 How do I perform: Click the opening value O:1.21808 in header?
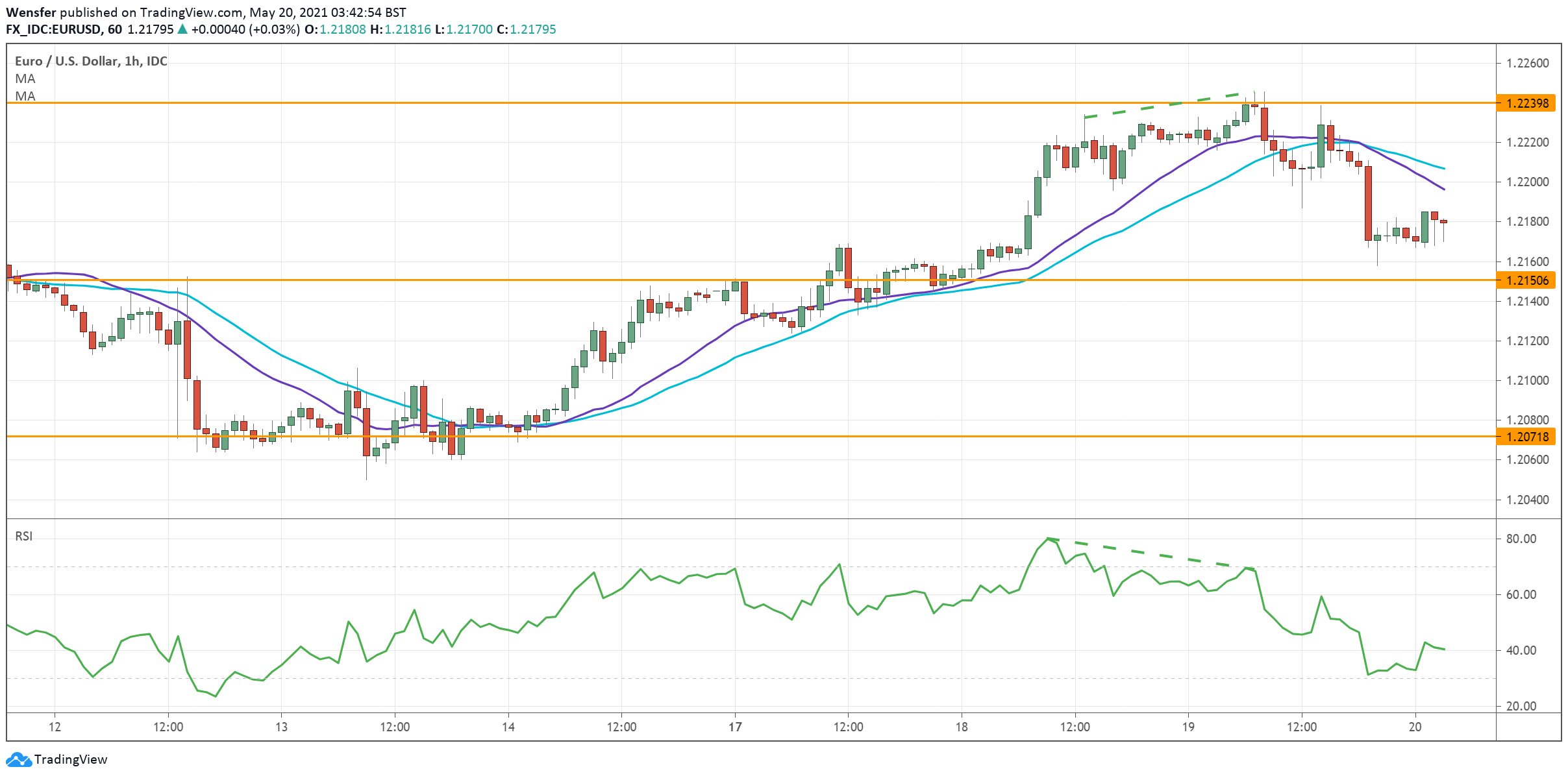tap(335, 29)
